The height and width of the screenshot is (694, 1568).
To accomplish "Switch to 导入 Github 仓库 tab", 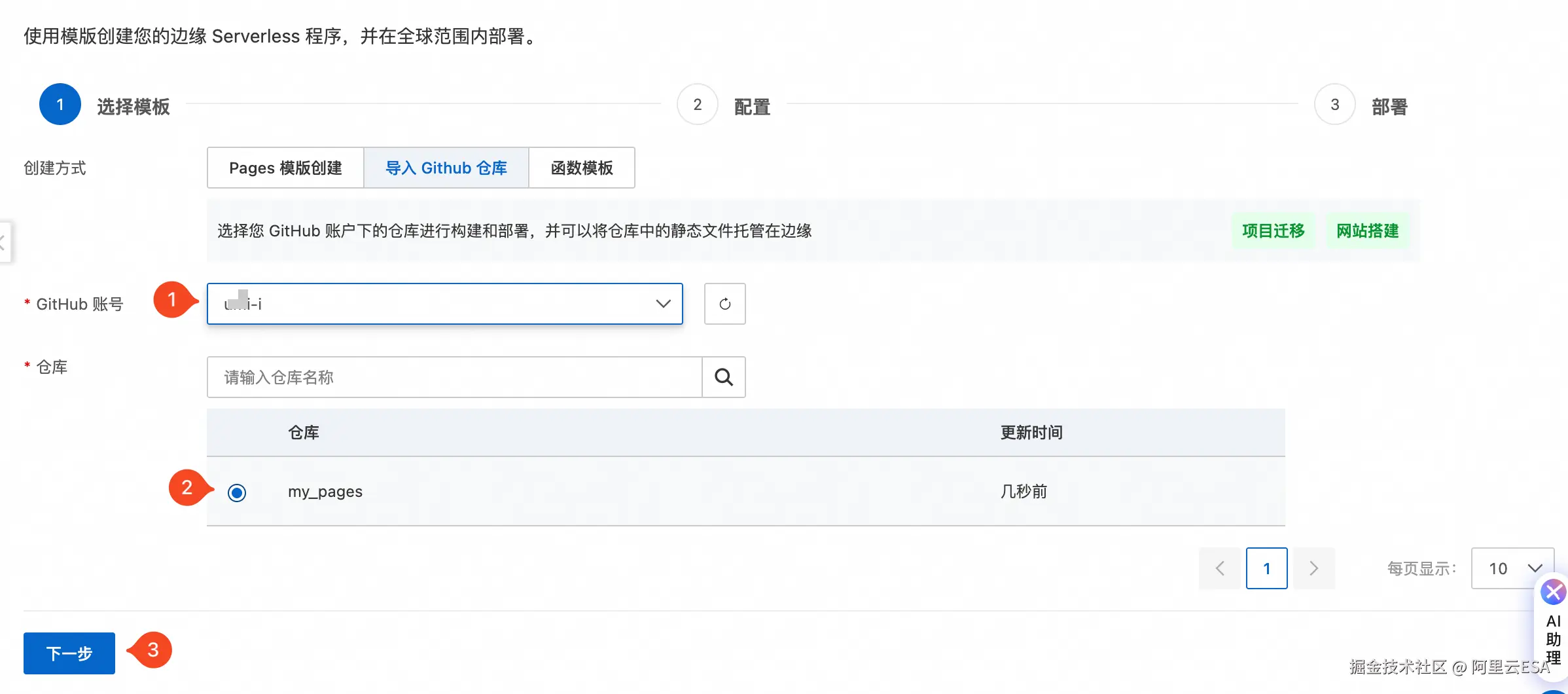I will click(x=446, y=168).
